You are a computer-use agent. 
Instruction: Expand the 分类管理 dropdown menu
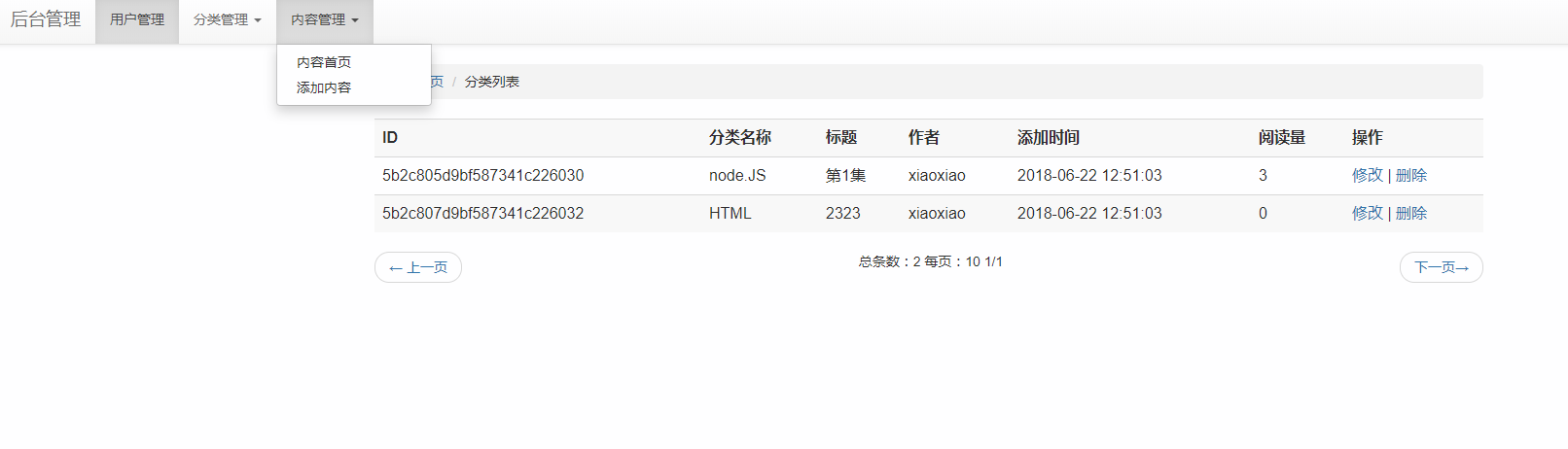[228, 20]
